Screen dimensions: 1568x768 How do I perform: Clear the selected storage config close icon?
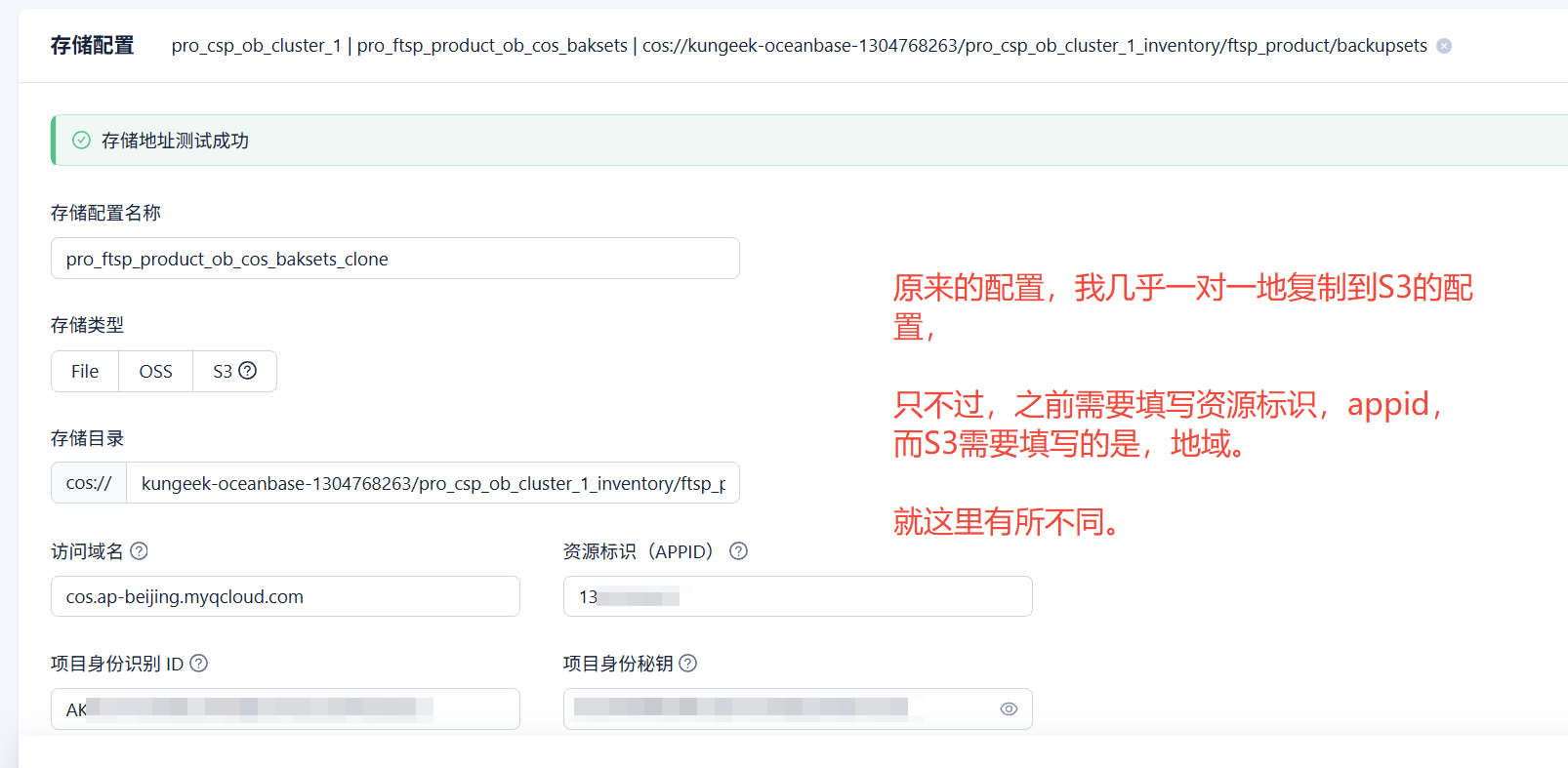coord(1444,46)
